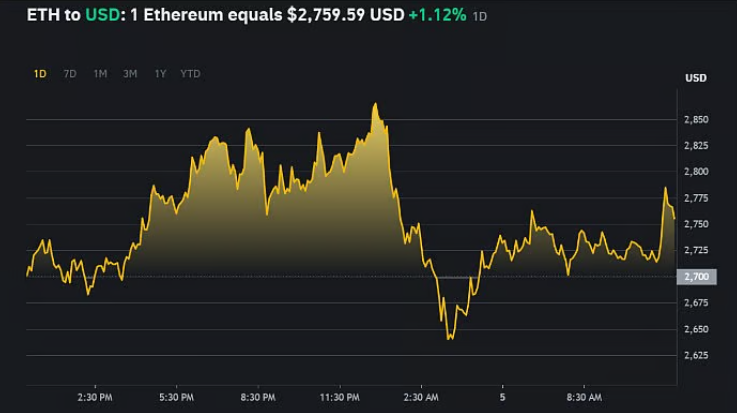The height and width of the screenshot is (413, 737).
Task: Click the highlighted 2,700 price marker
Action: pos(695,276)
